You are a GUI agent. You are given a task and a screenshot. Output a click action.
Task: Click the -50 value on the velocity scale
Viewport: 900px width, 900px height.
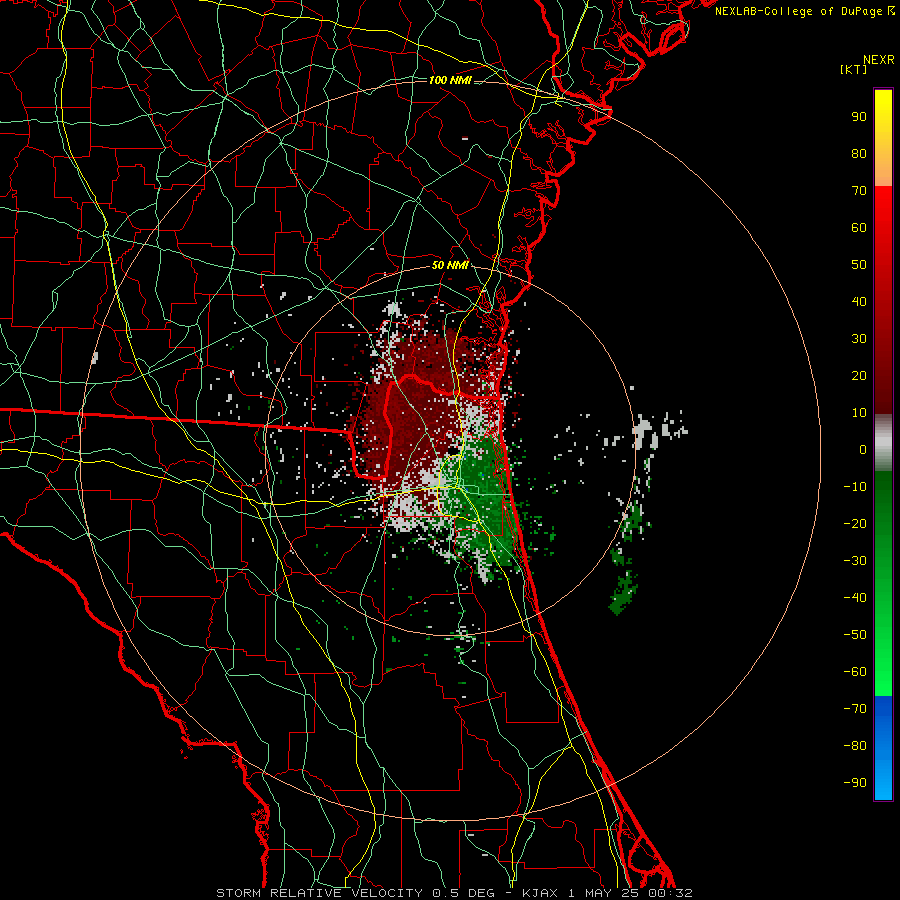pyautogui.click(x=855, y=635)
